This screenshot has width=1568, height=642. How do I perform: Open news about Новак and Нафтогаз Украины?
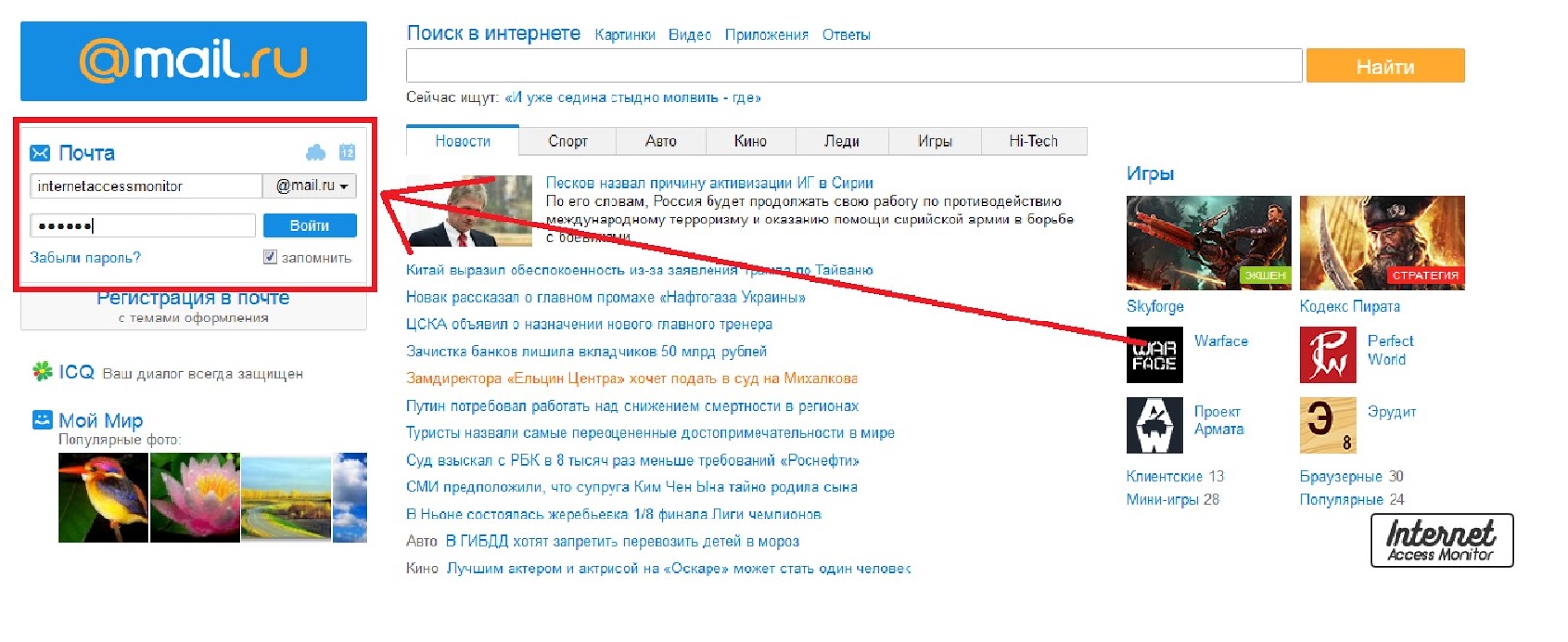pyautogui.click(x=606, y=297)
